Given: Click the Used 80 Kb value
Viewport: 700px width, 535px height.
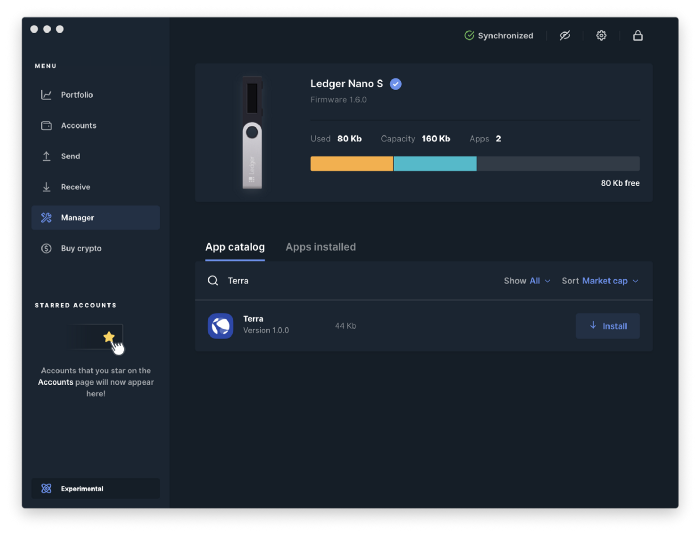Looking at the screenshot, I should (x=350, y=139).
